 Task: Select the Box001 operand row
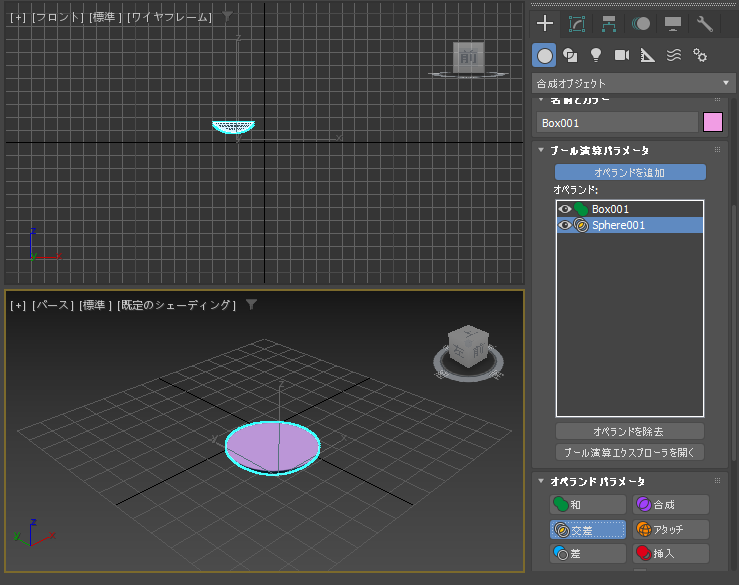coord(630,209)
